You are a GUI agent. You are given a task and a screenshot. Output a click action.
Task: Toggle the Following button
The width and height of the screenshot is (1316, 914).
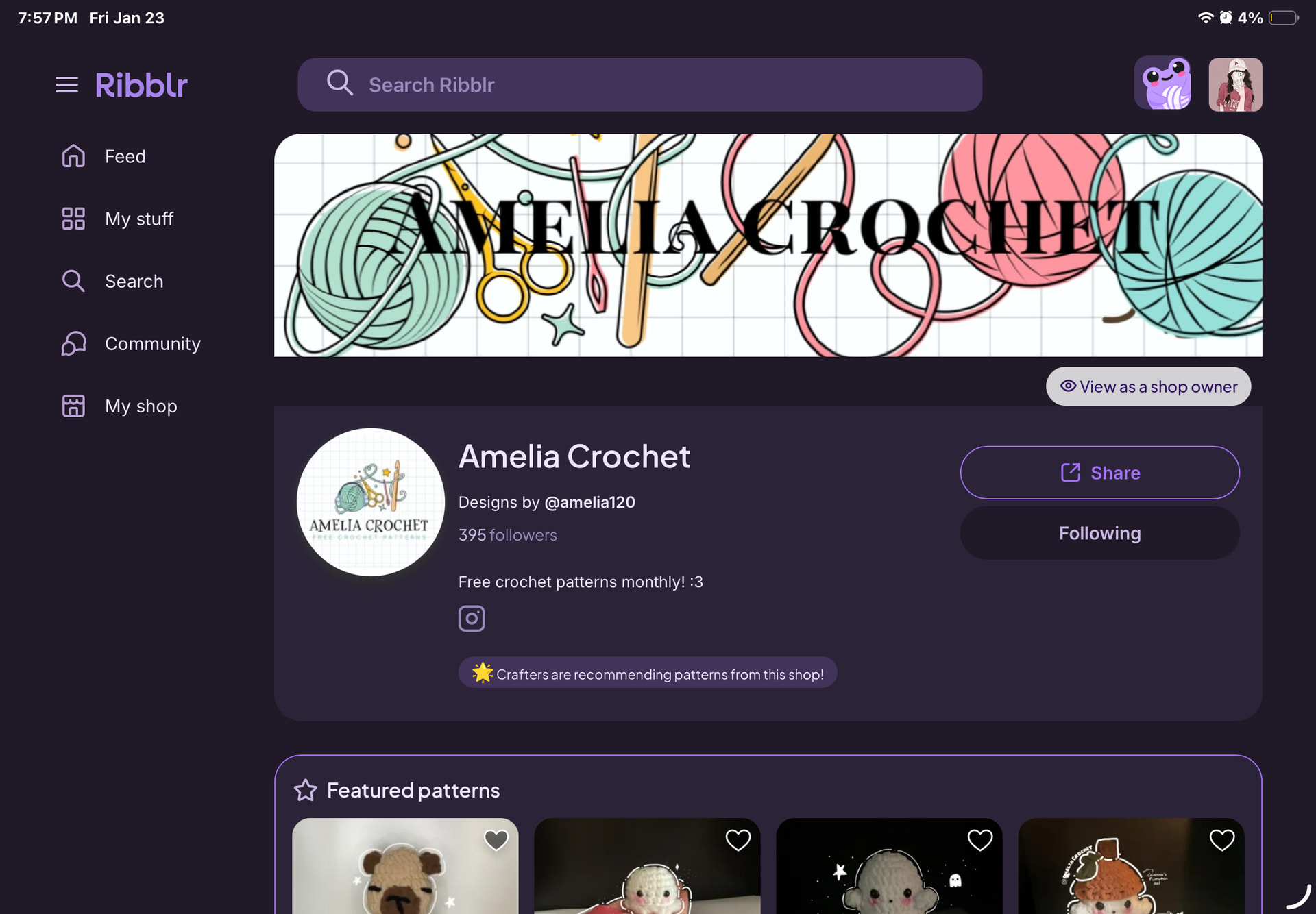[1099, 533]
